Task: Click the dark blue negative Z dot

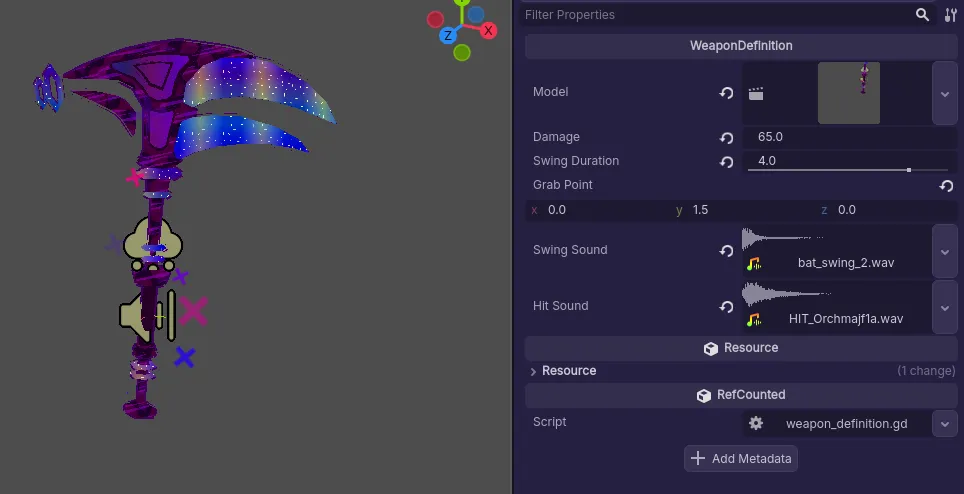Action: point(475,14)
